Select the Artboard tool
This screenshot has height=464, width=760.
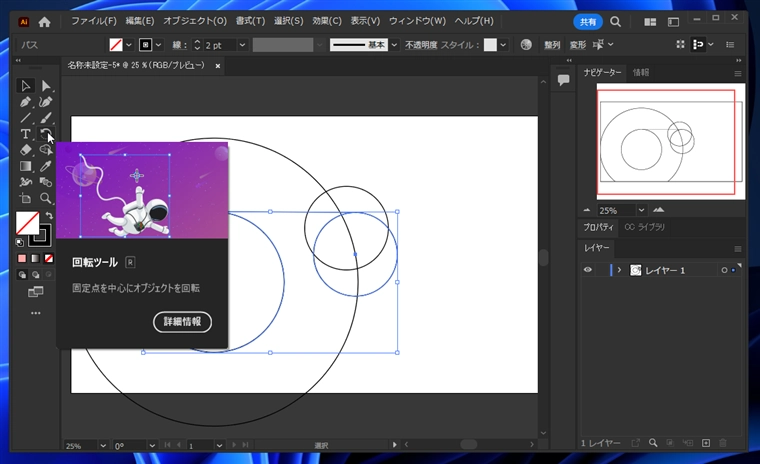point(25,198)
